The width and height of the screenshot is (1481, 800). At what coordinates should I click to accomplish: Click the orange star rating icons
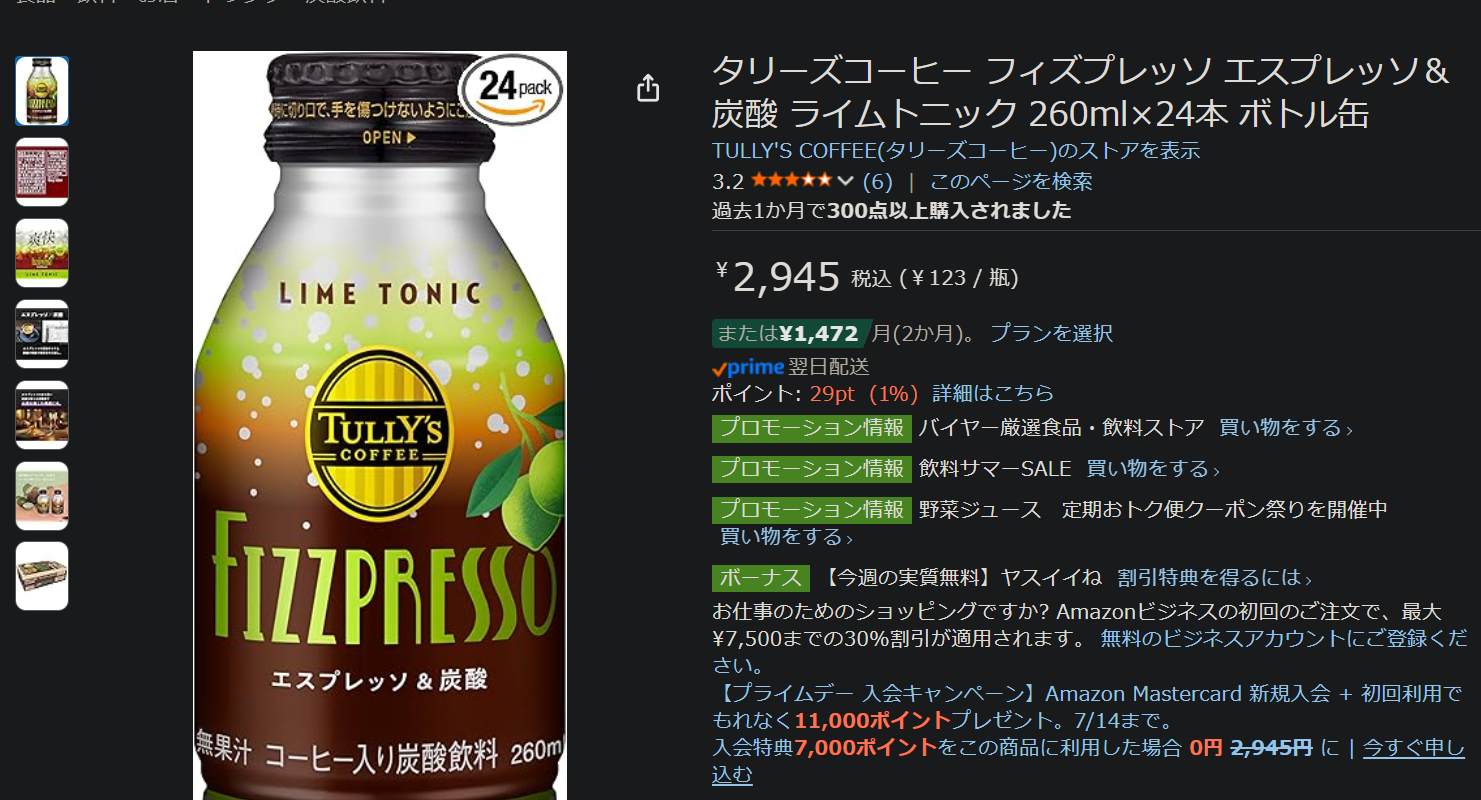(791, 181)
